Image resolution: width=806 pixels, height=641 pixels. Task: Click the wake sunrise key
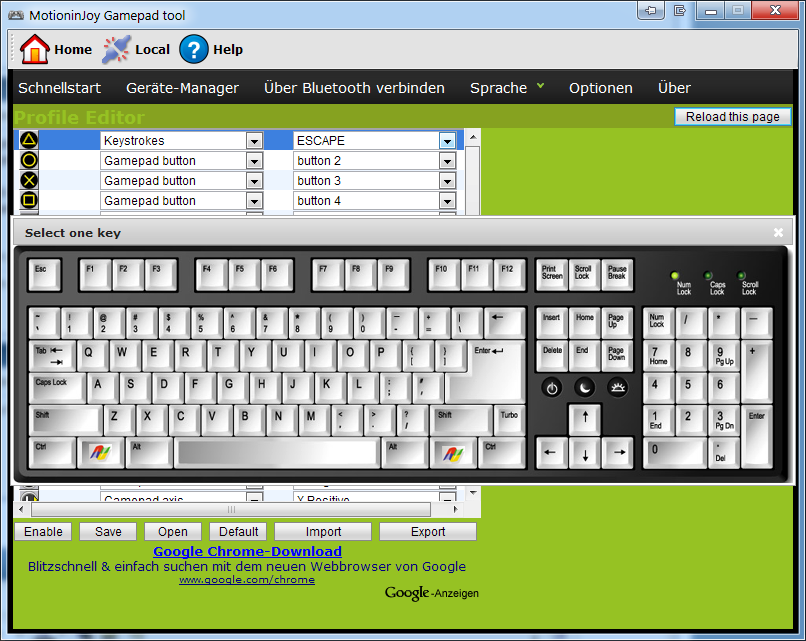(618, 388)
